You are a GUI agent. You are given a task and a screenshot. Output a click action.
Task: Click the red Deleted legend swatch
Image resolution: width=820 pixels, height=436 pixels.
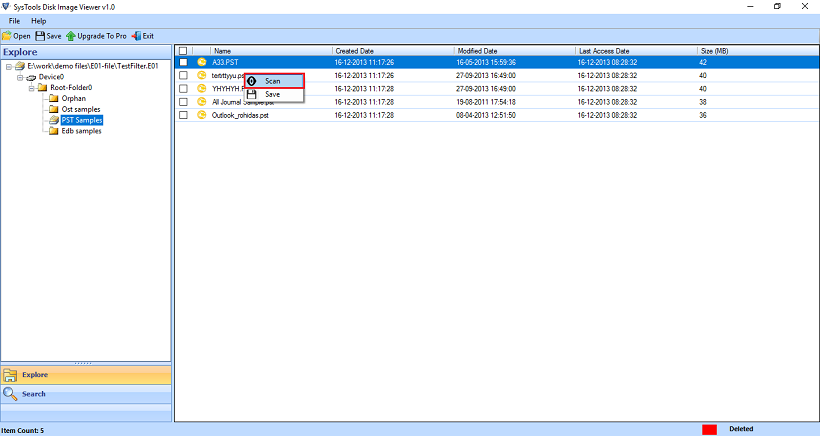point(709,429)
